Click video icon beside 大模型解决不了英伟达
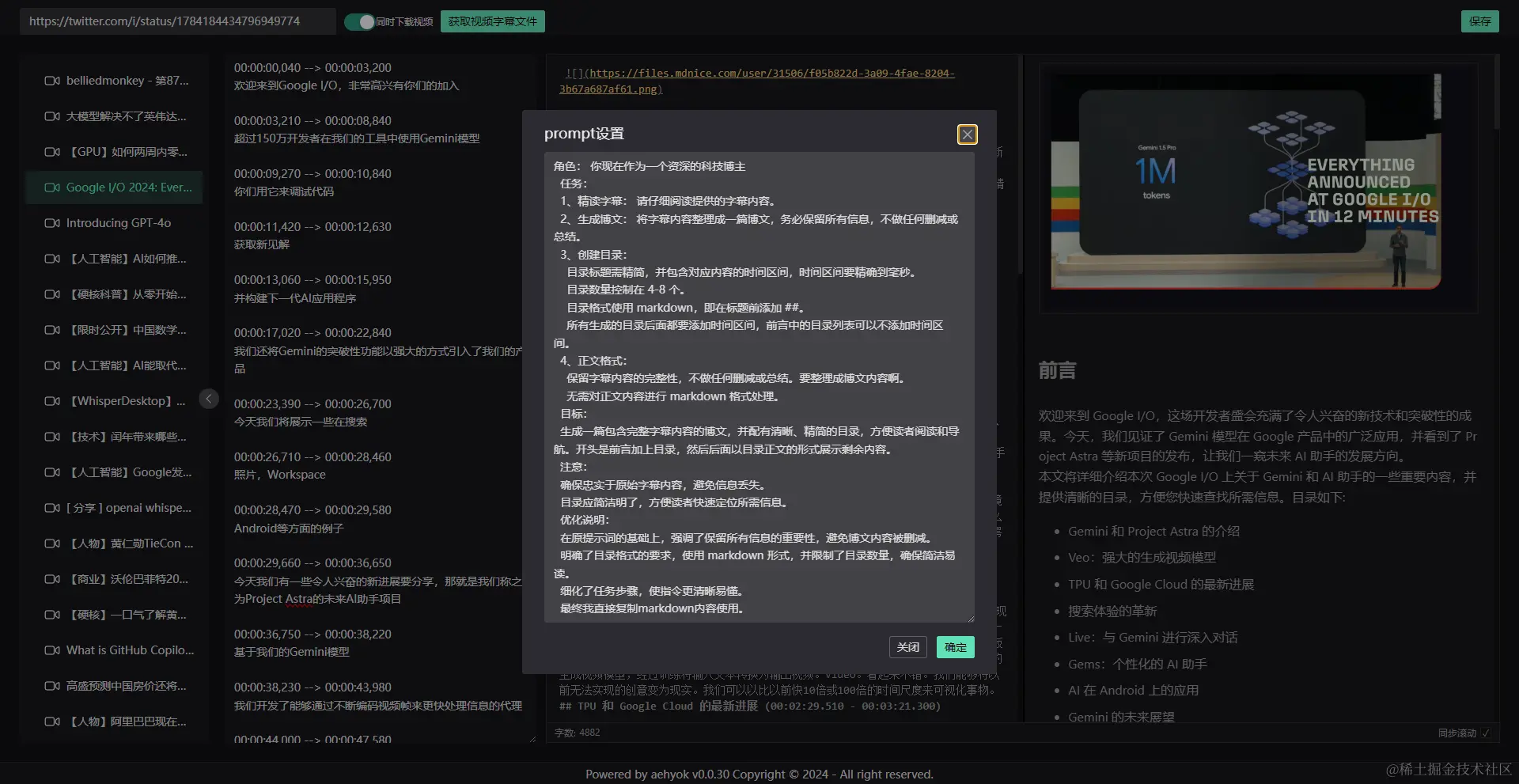Screen dimensions: 1519x784 (x=52, y=116)
